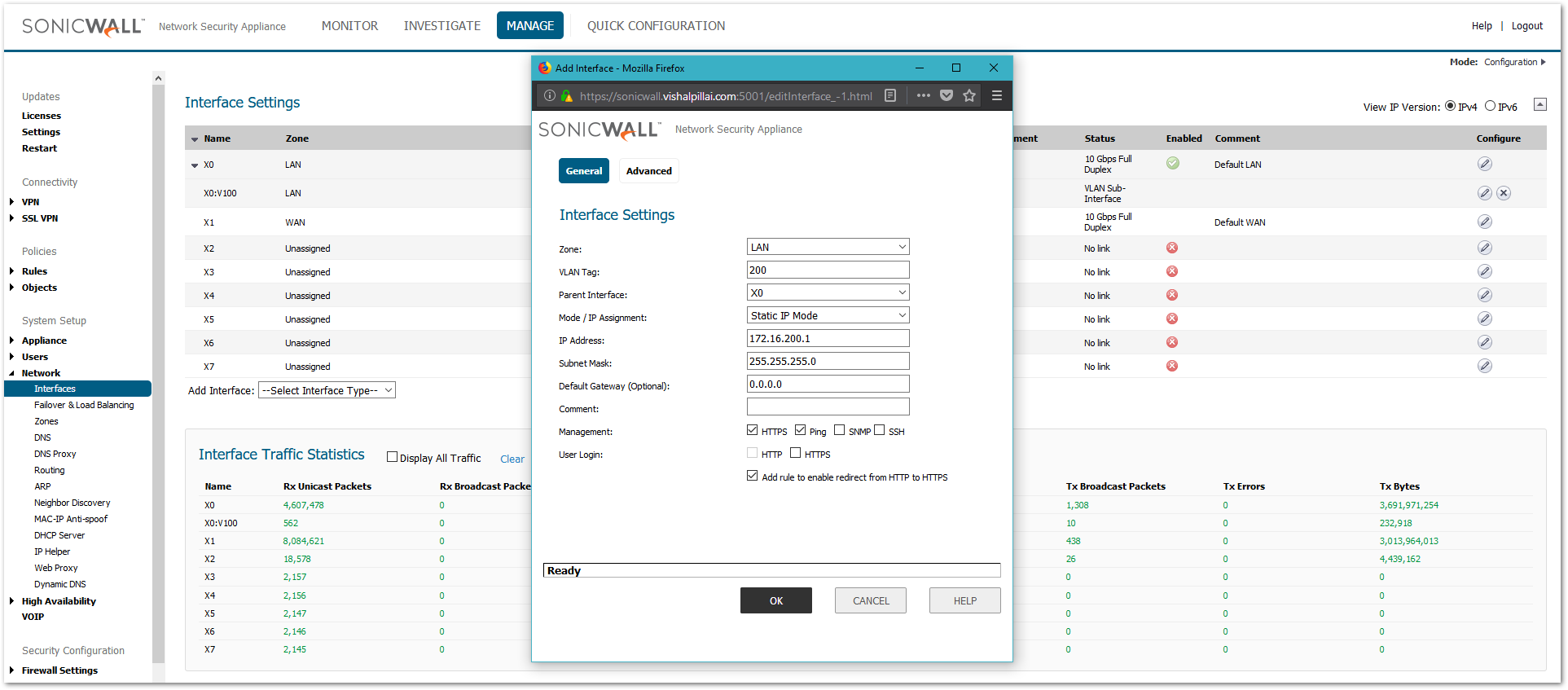Viewport: 1568px width, 690px height.
Task: Collapse the Interface Settings section icon
Action: pyautogui.click(x=1539, y=104)
